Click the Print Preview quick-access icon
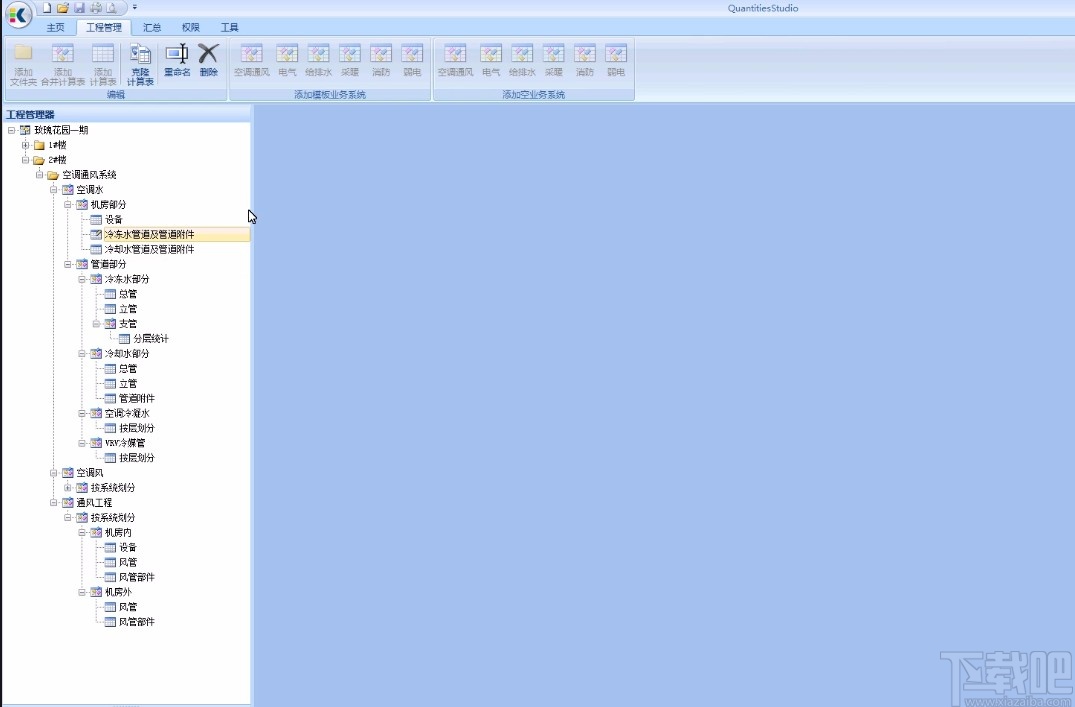Screen dimensions: 1075x707 coord(111,8)
